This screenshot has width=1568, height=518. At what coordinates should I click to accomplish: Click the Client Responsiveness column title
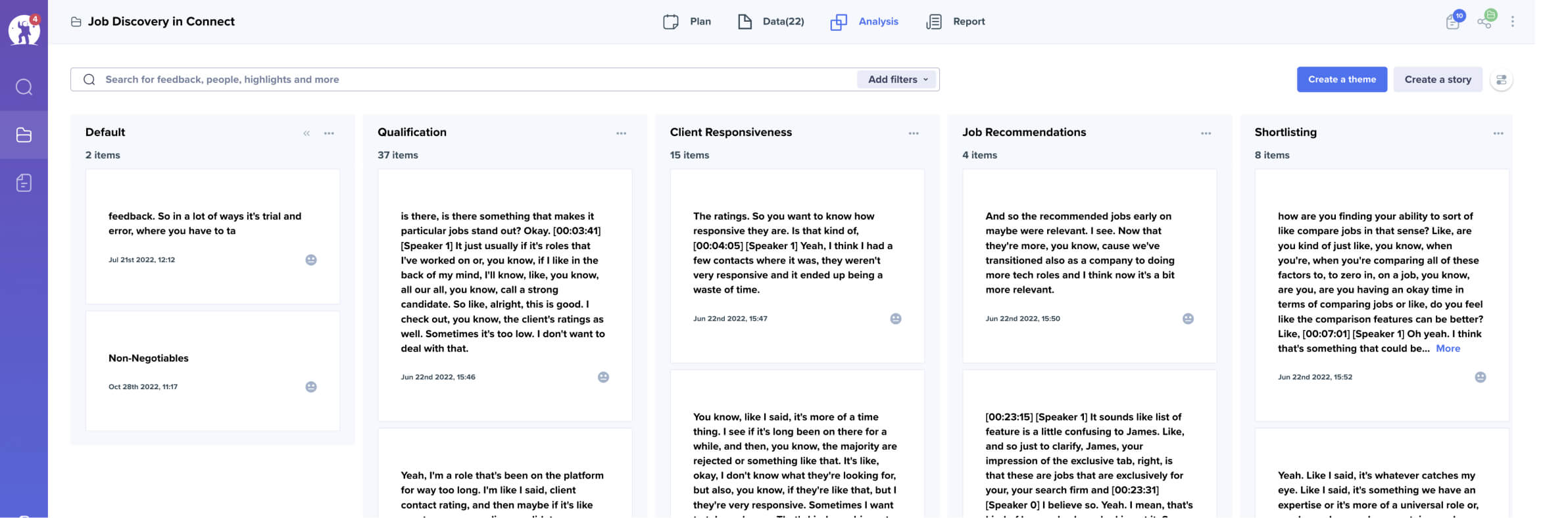click(731, 132)
